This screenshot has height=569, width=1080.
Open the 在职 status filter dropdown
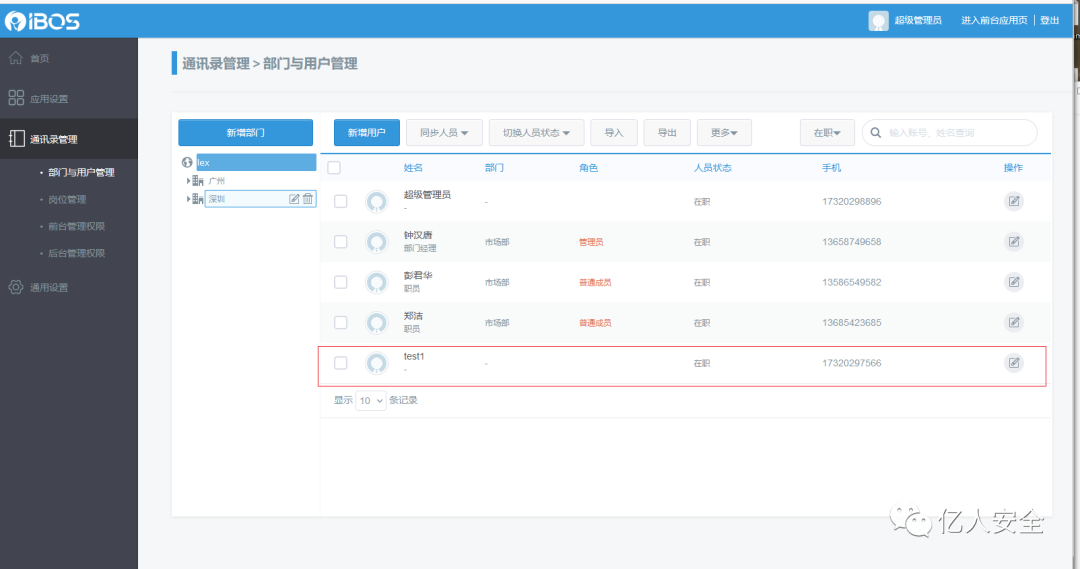827,132
